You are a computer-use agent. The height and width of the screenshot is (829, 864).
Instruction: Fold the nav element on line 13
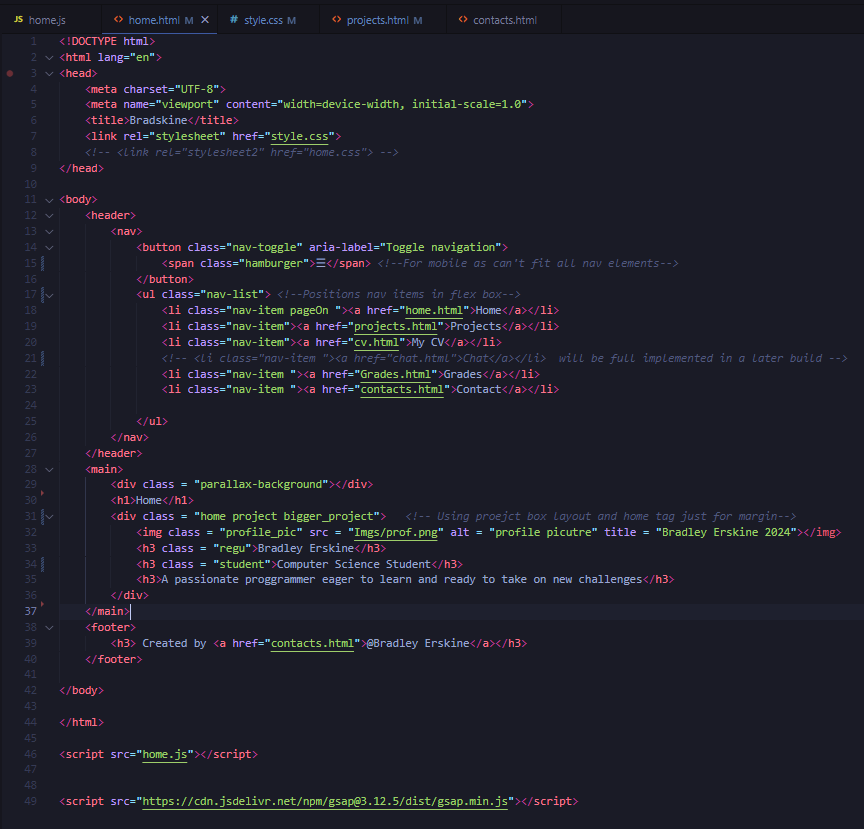tap(49, 231)
